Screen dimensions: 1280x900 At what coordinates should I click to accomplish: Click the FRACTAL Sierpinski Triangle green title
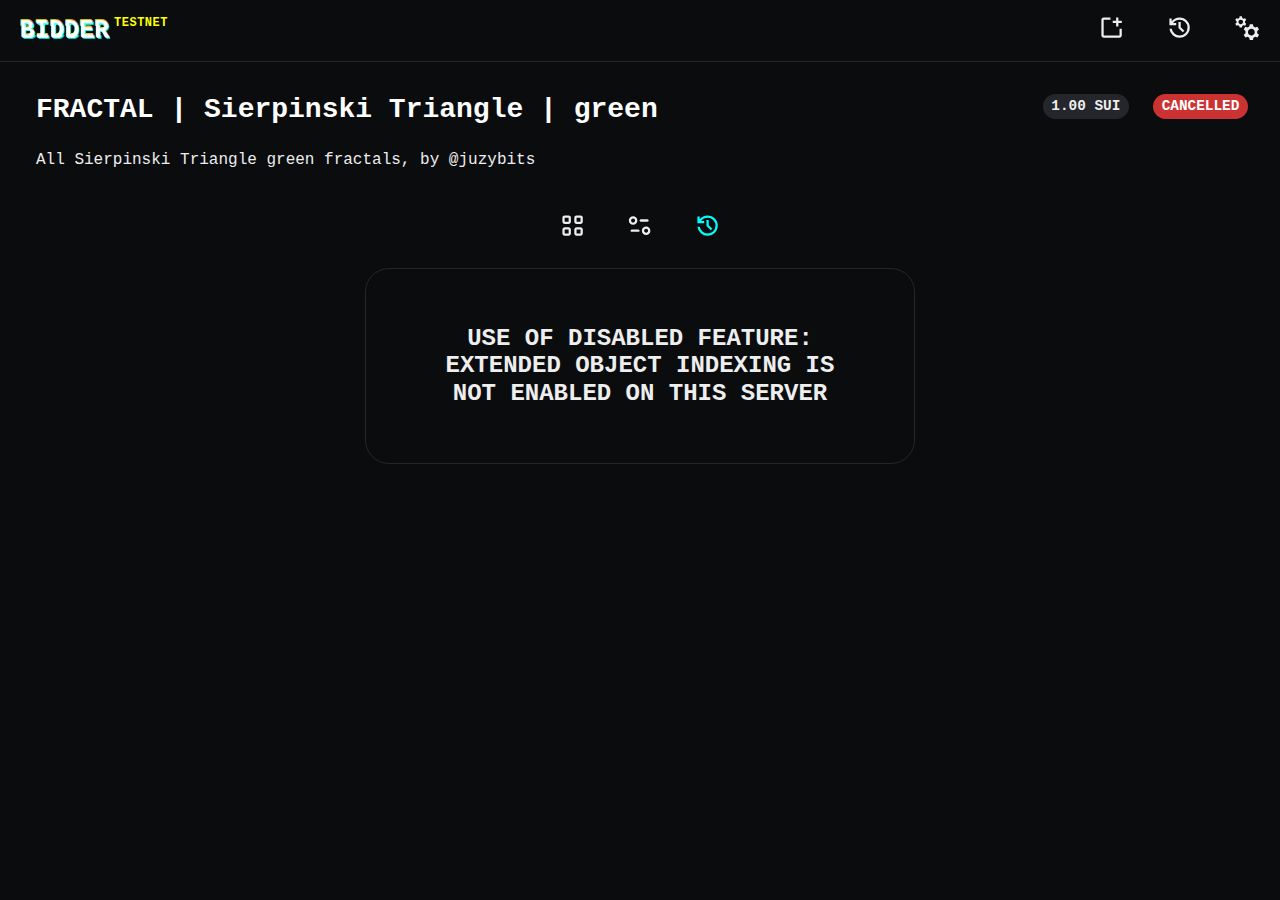pos(347,109)
